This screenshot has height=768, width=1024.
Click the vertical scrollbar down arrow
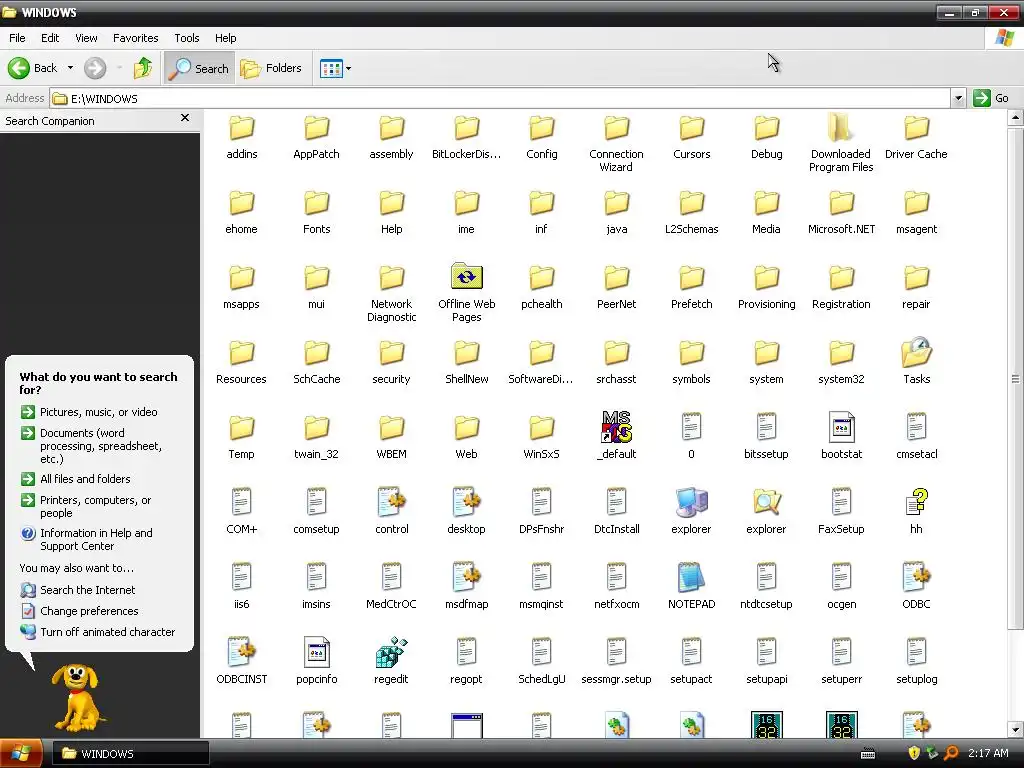click(1016, 729)
